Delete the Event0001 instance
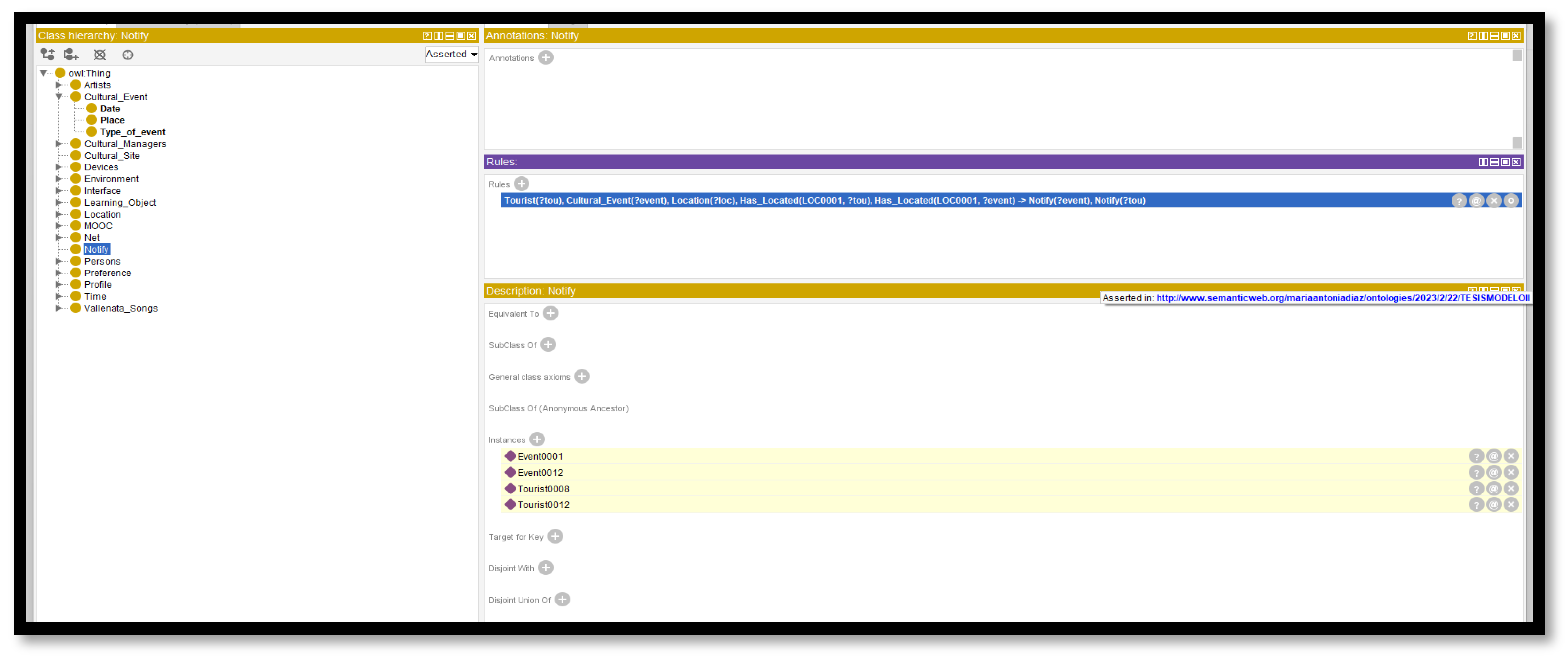 click(1511, 456)
